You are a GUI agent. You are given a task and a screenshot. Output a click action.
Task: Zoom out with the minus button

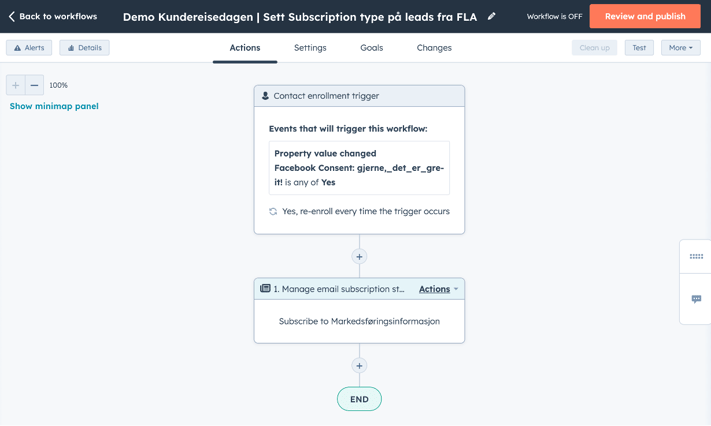(x=34, y=85)
